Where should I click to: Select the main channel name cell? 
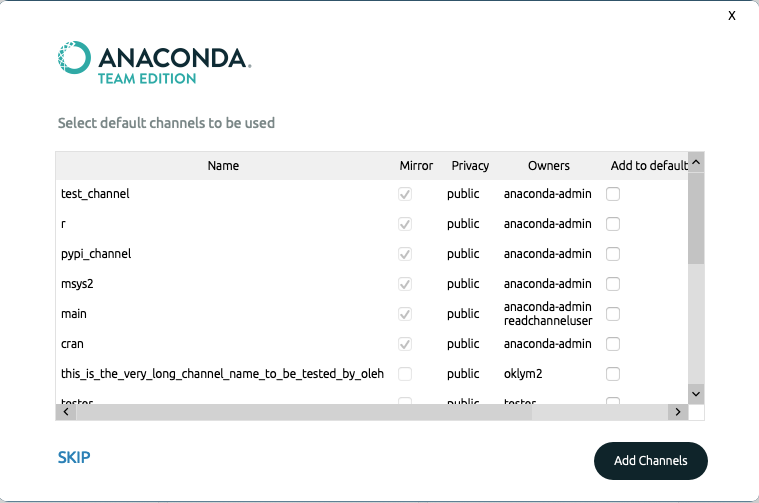coord(74,314)
